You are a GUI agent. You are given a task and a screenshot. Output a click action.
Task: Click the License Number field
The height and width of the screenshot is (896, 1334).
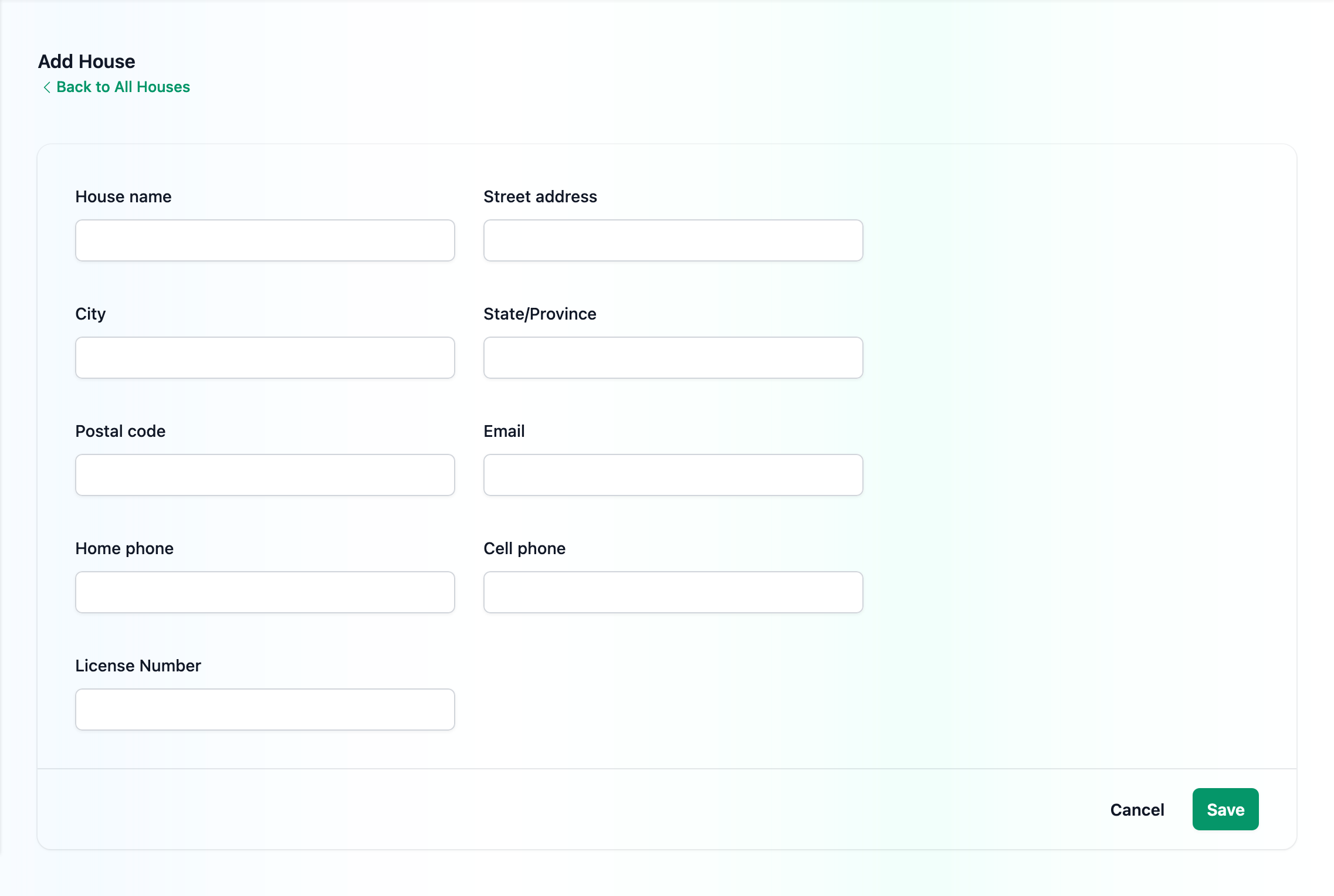[265, 710]
